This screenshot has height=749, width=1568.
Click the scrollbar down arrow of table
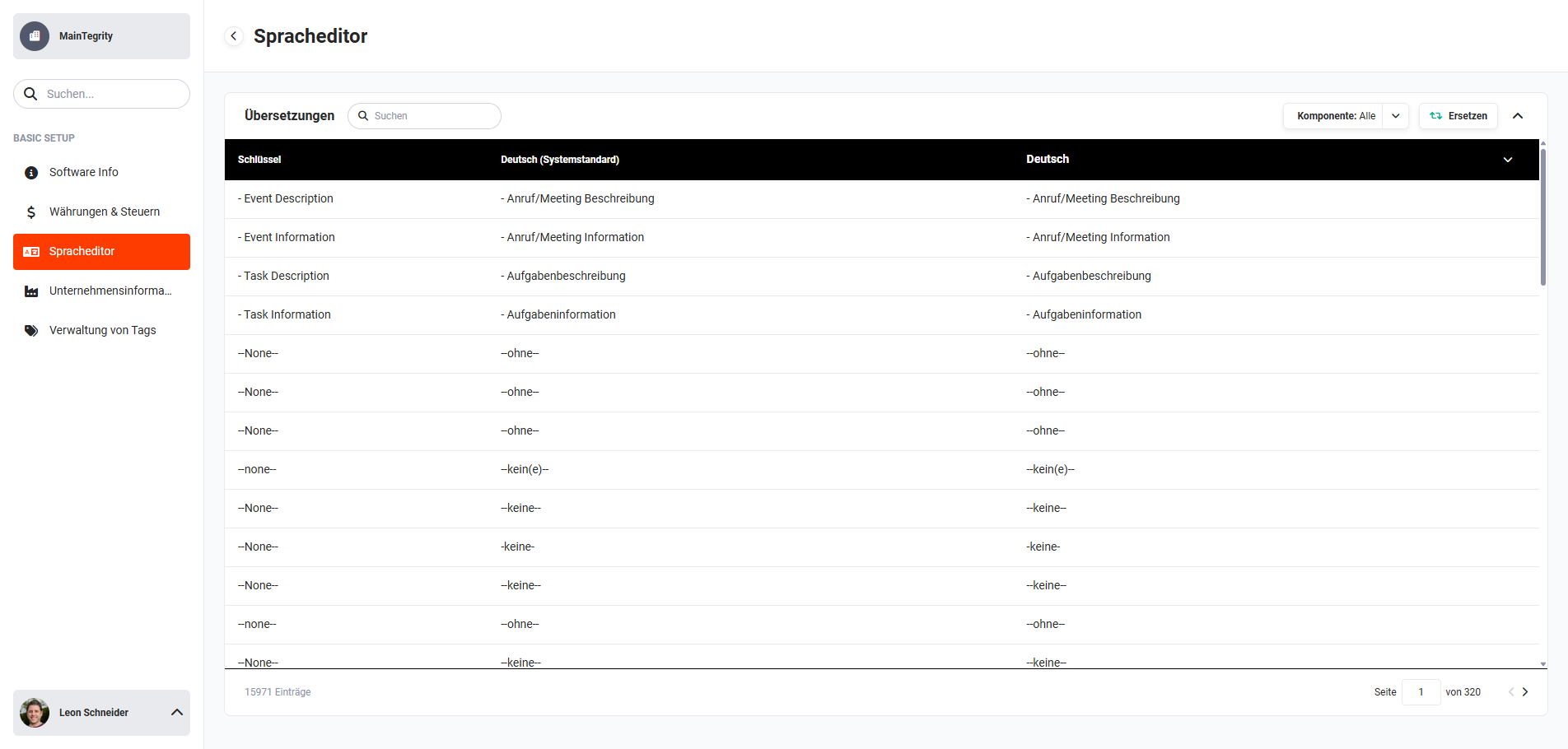(x=1543, y=663)
